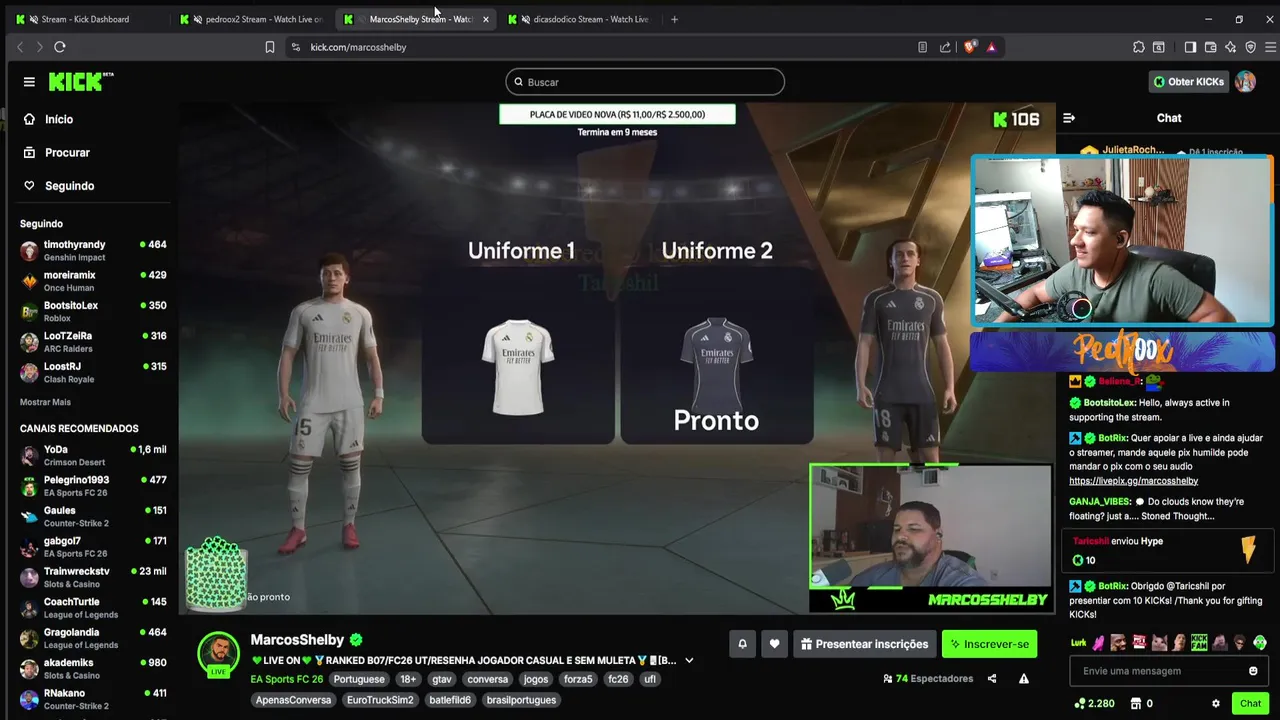Open timothyrandy followed channel
Viewport: 1280px width, 720px height.
pyautogui.click(x=93, y=250)
